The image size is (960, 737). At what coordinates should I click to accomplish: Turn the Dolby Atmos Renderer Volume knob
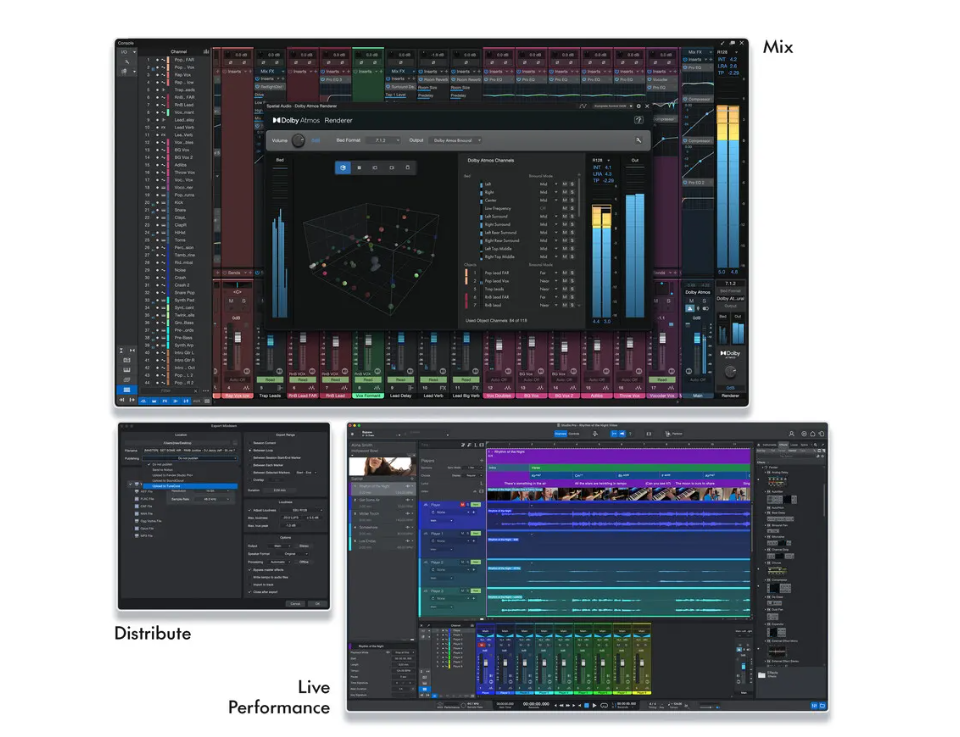tap(298, 141)
